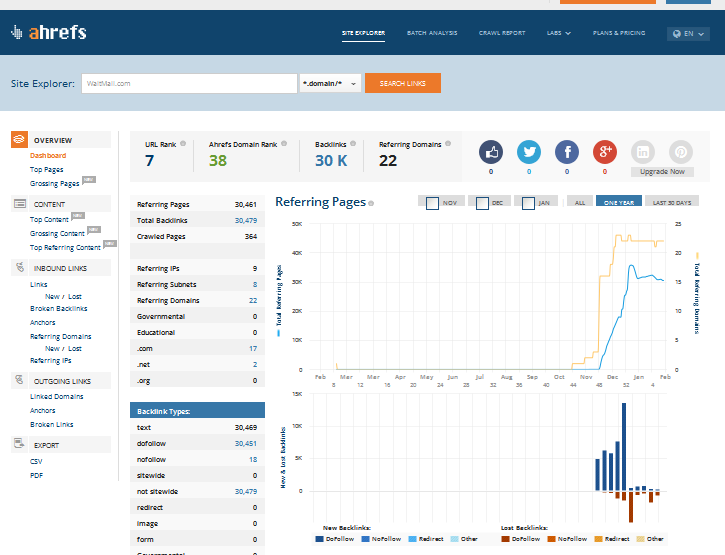Click the info dot beside URL Rank
Viewport: 725px width, 555px height.
[x=183, y=143]
